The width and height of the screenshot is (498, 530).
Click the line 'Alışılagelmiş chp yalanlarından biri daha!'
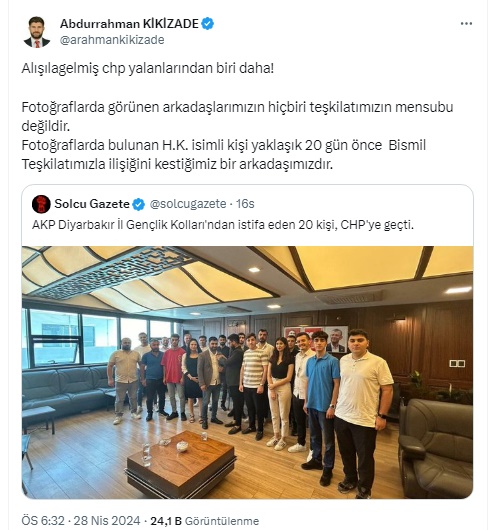(148, 68)
